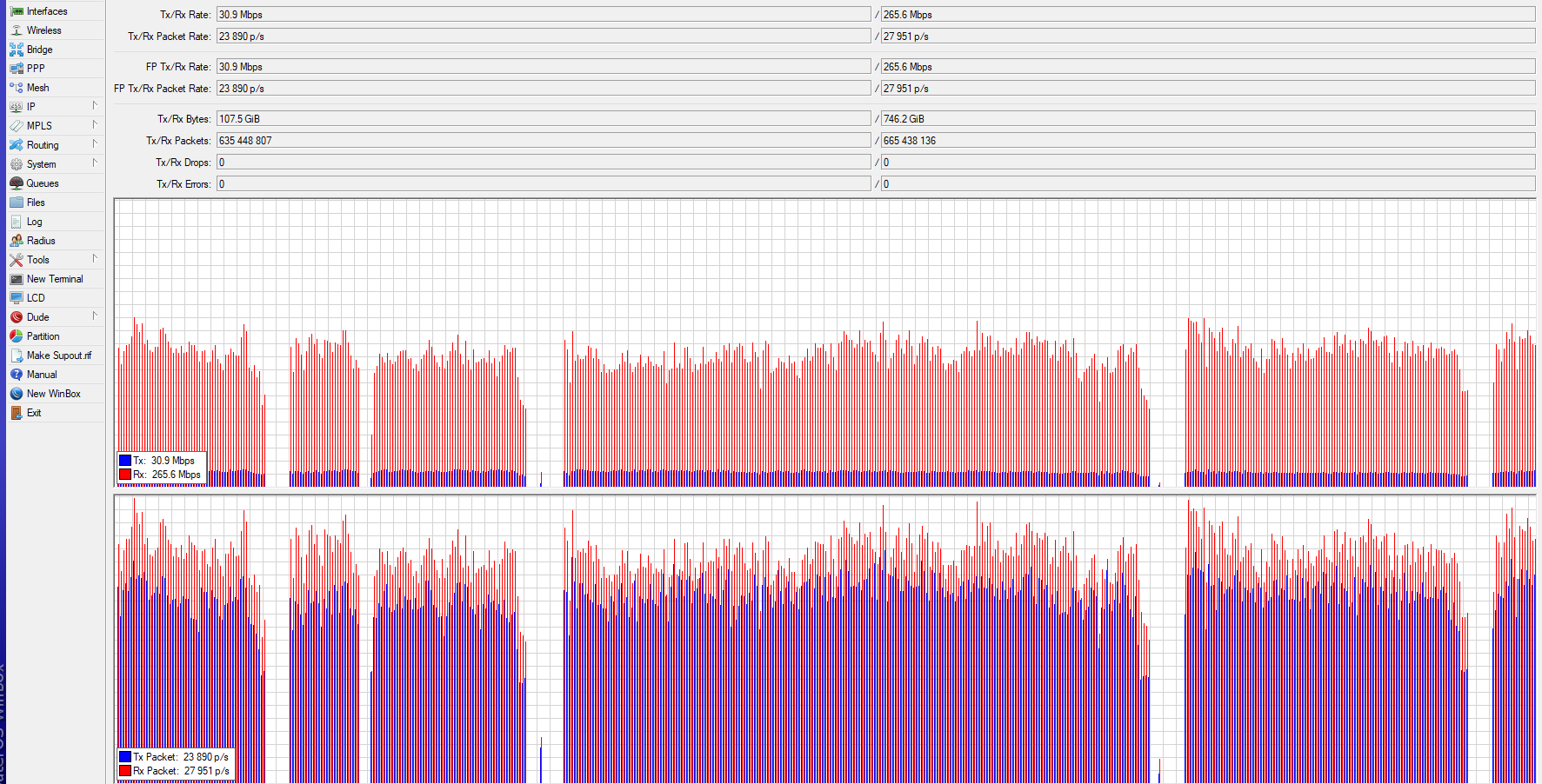Click the Tx/Rx Bytes field

(539, 118)
